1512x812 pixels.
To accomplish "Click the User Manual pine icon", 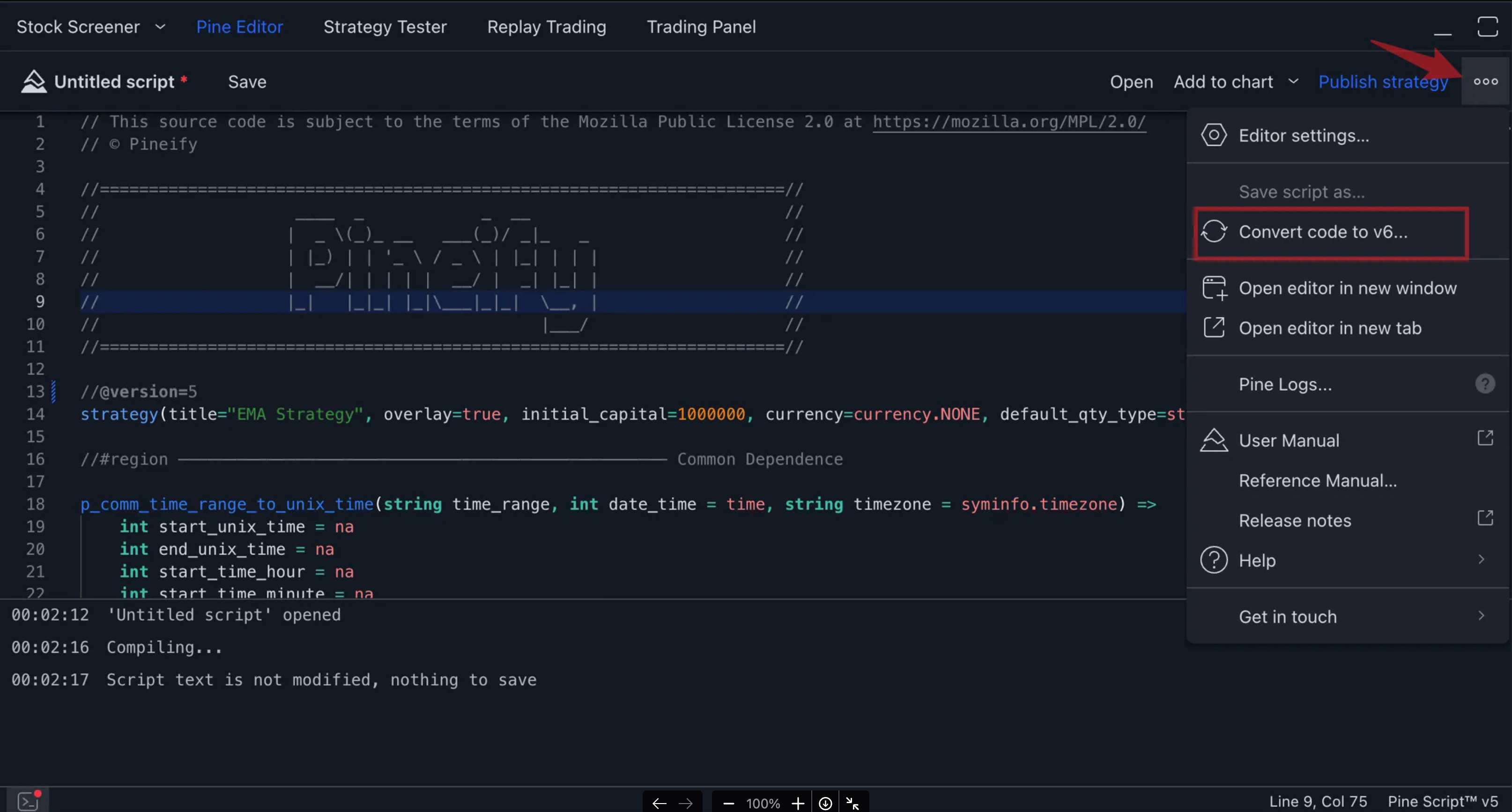I will pyautogui.click(x=1213, y=441).
